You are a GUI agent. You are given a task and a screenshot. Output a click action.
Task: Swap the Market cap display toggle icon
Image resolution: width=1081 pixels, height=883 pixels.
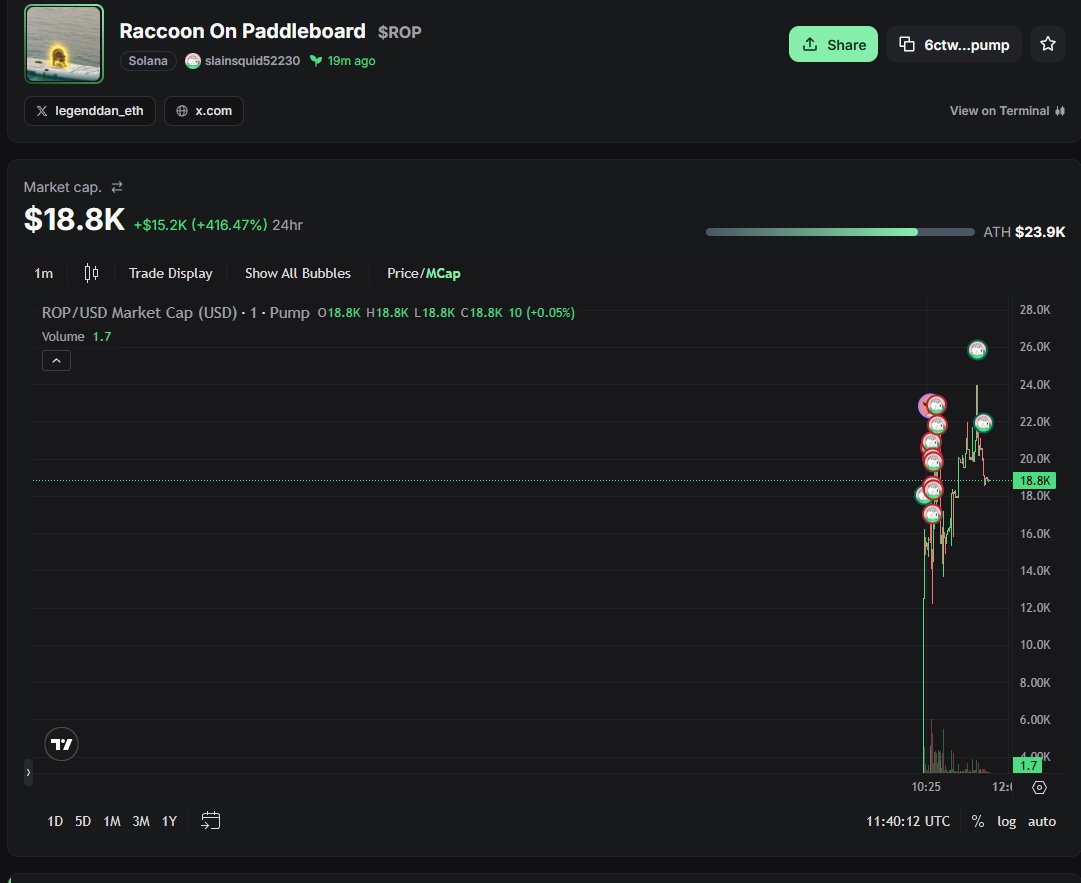[117, 187]
